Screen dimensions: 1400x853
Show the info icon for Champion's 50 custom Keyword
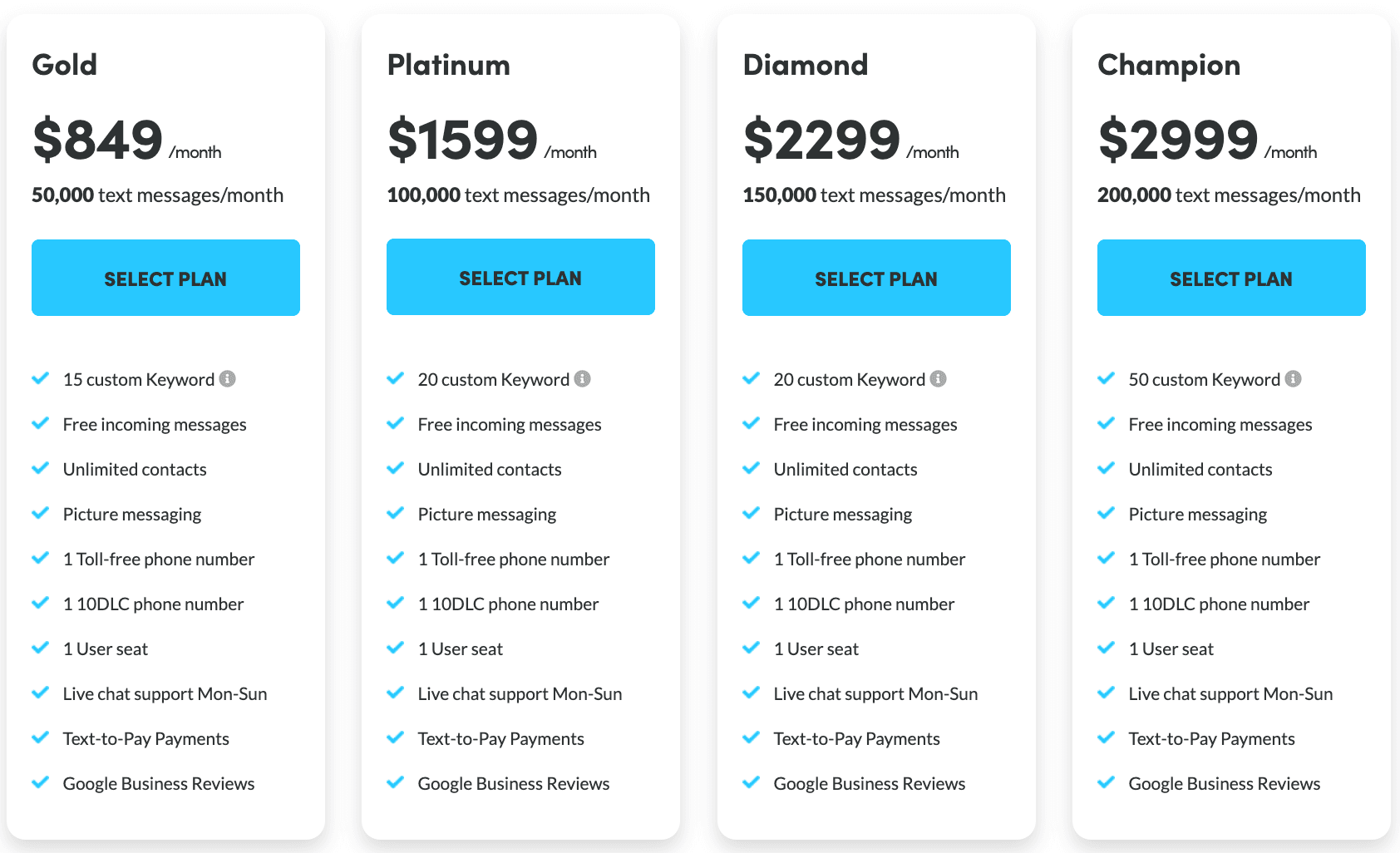click(x=1293, y=379)
